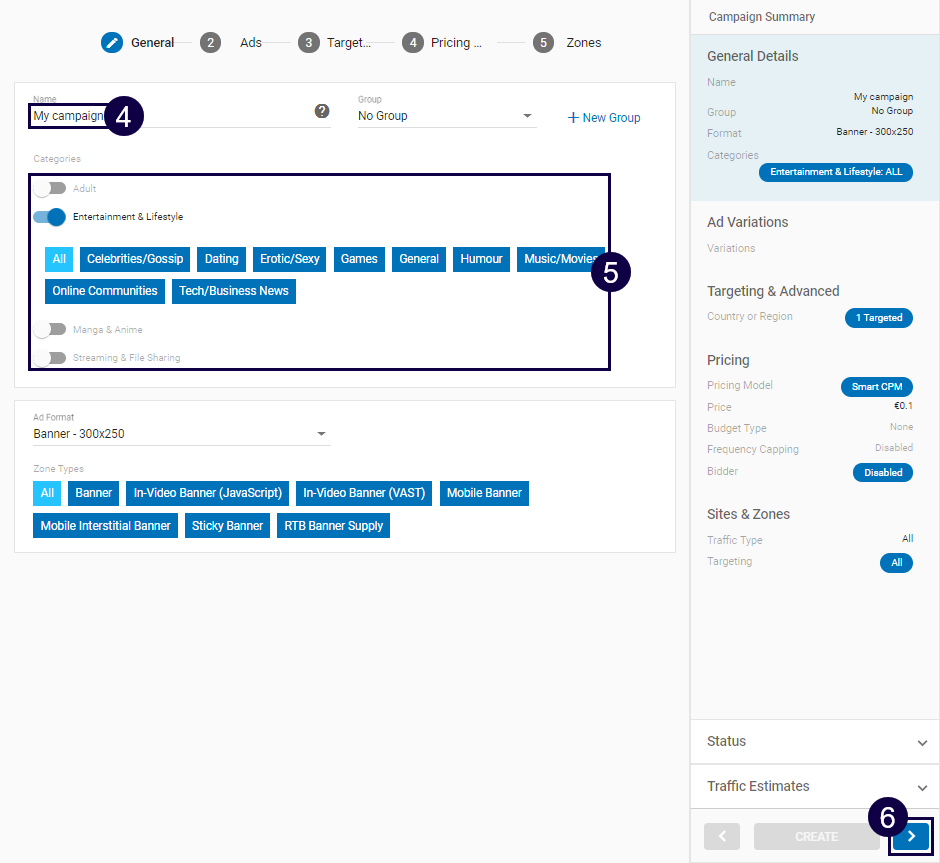Click the plus New Group link
This screenshot has width=940, height=863.
click(x=604, y=118)
